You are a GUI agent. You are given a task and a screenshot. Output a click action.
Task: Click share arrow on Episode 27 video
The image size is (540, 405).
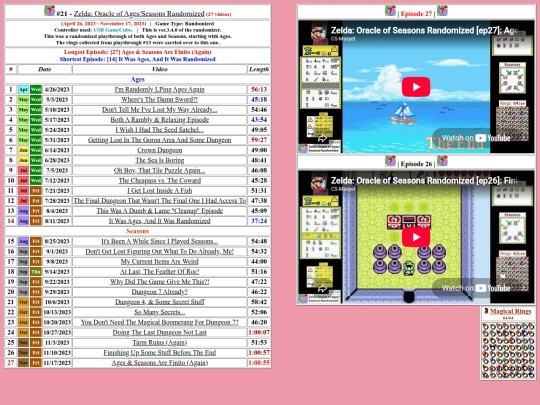pos(322,139)
